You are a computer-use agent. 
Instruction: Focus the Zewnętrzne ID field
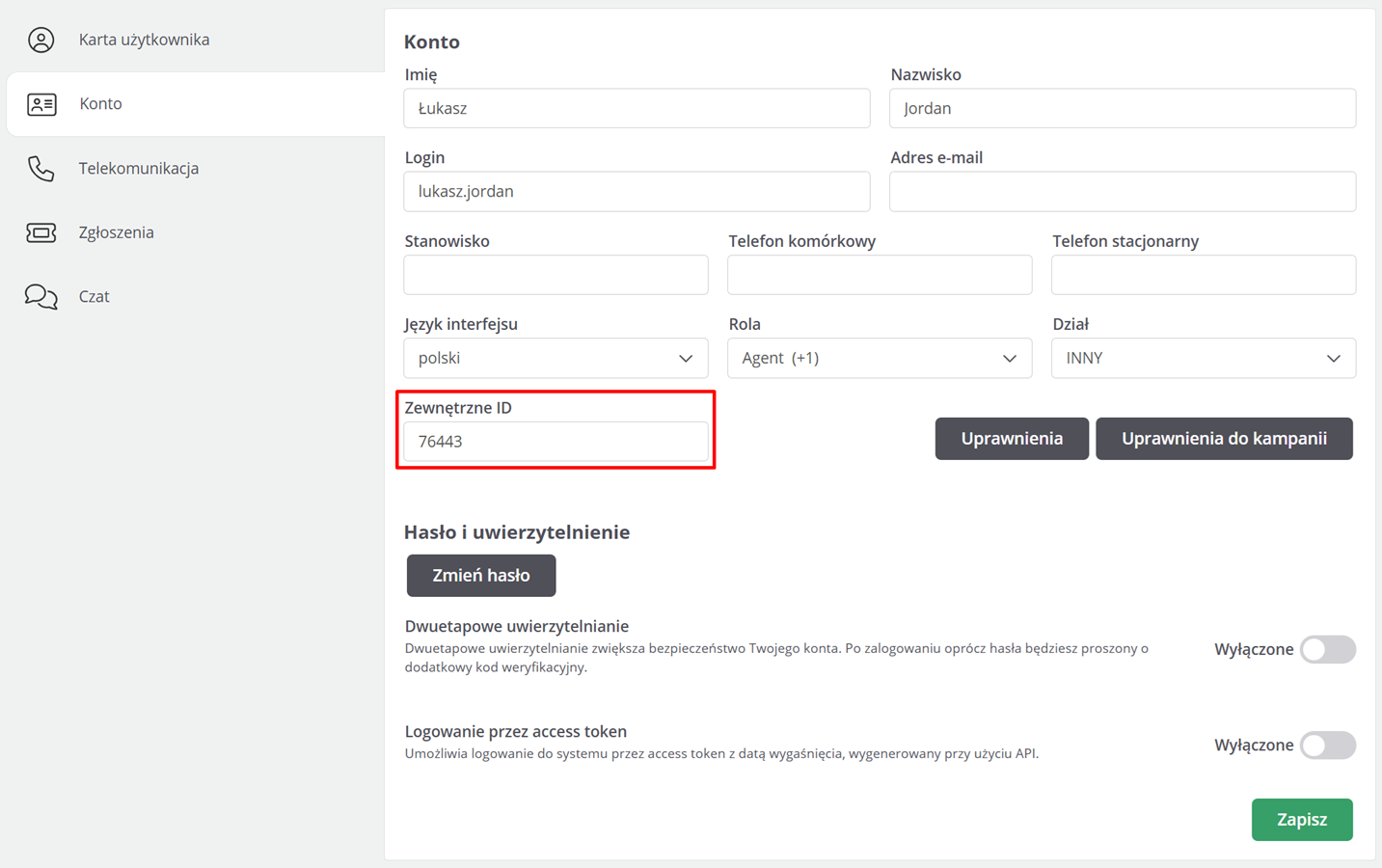[x=556, y=442]
